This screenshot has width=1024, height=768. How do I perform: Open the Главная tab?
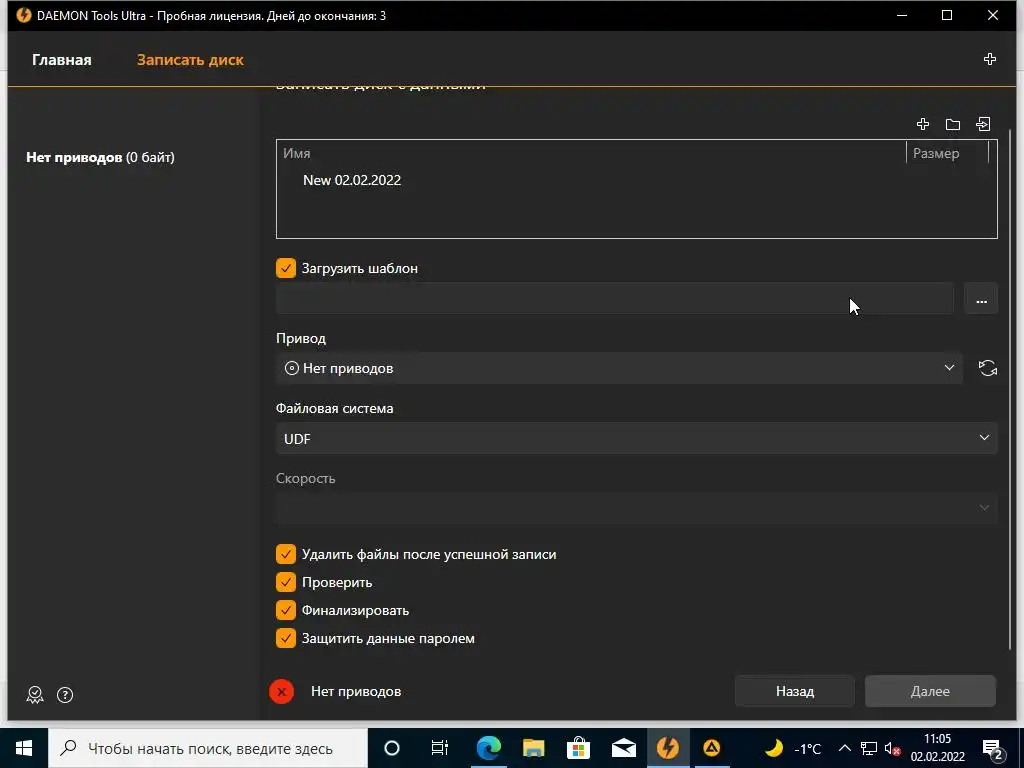tap(61, 59)
